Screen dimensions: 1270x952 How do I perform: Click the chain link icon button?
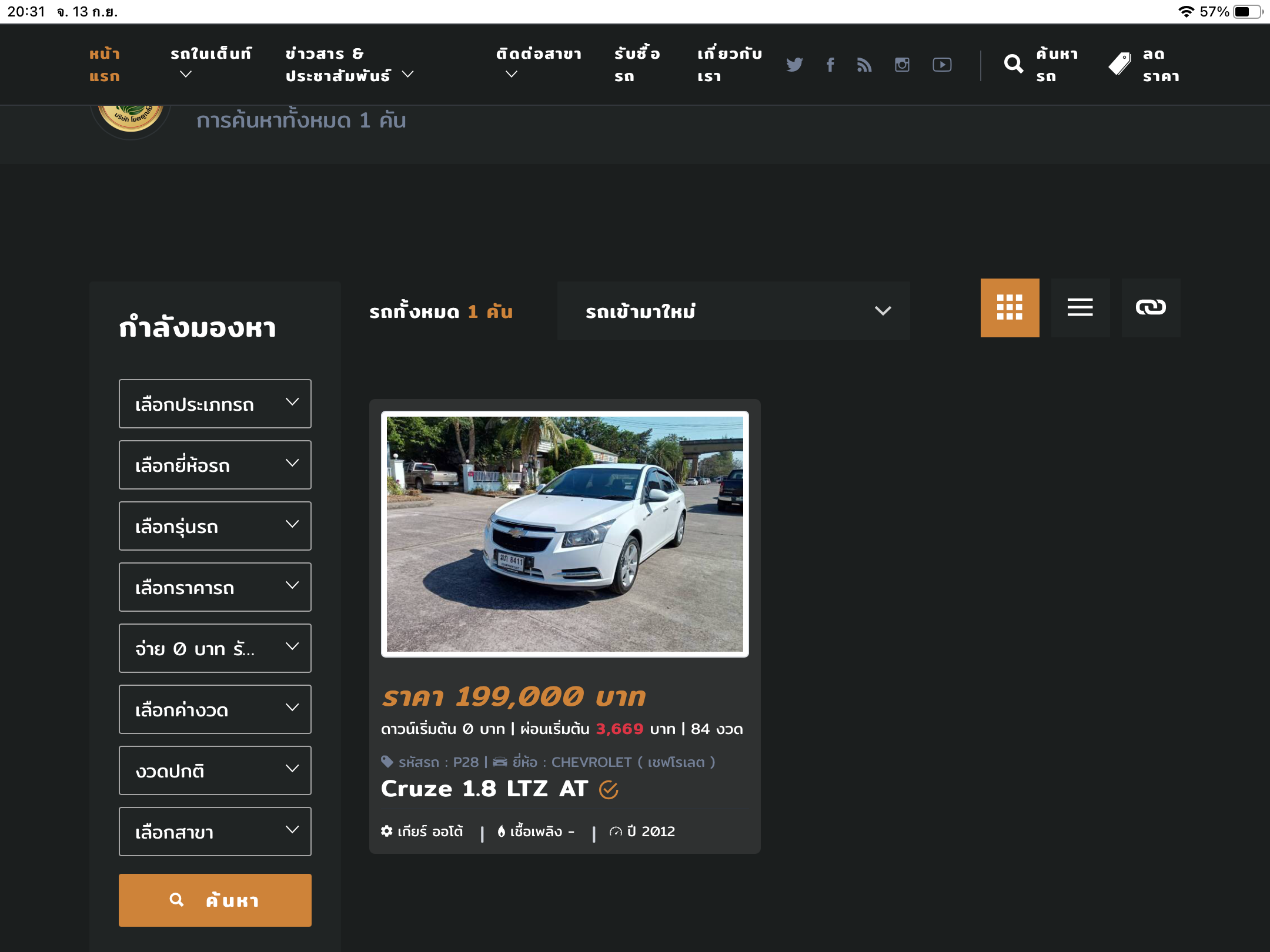pos(1151,307)
